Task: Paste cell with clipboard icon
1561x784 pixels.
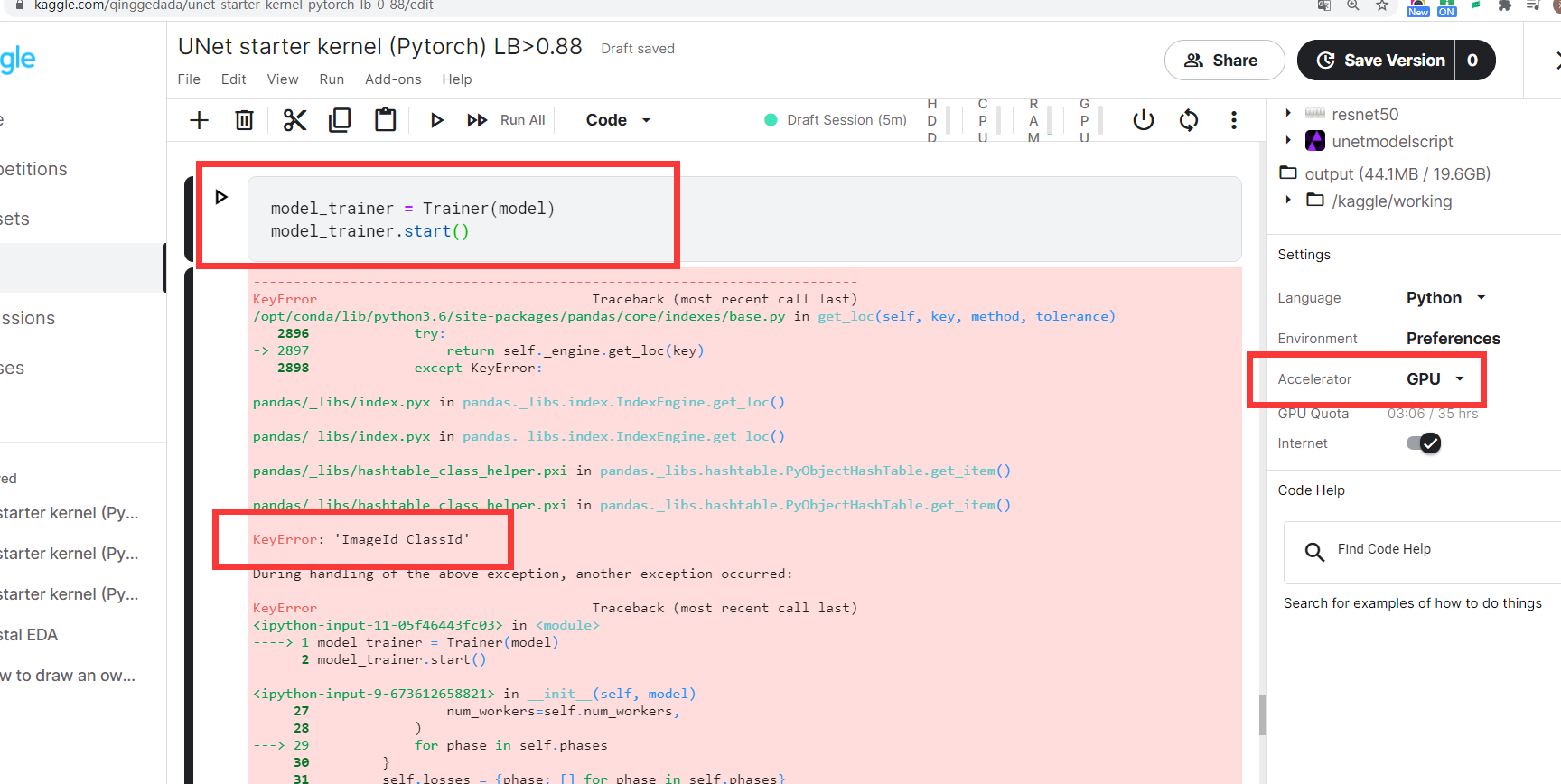Action: pos(386,120)
